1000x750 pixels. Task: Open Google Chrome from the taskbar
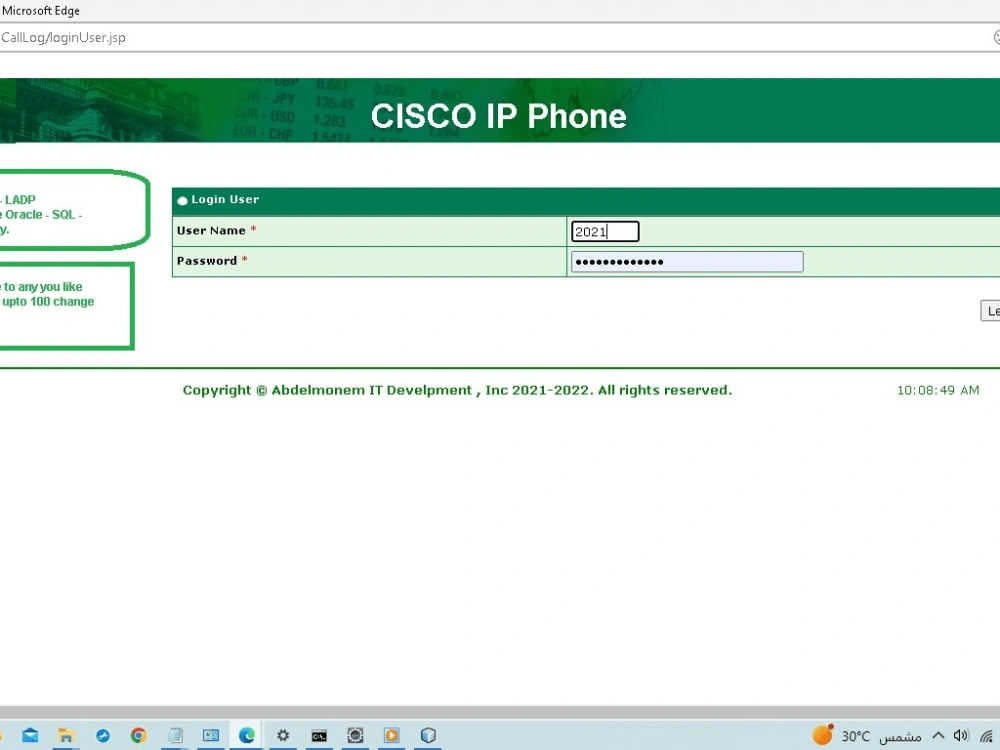pyautogui.click(x=138, y=735)
